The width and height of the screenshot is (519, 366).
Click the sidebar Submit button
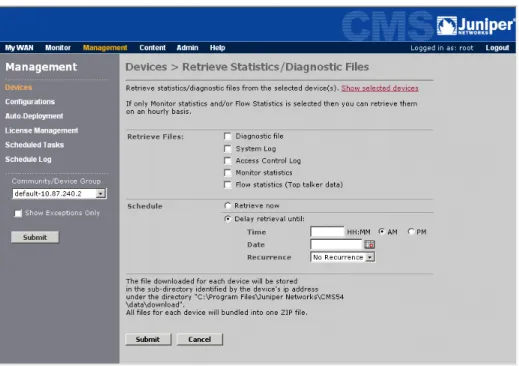35,237
